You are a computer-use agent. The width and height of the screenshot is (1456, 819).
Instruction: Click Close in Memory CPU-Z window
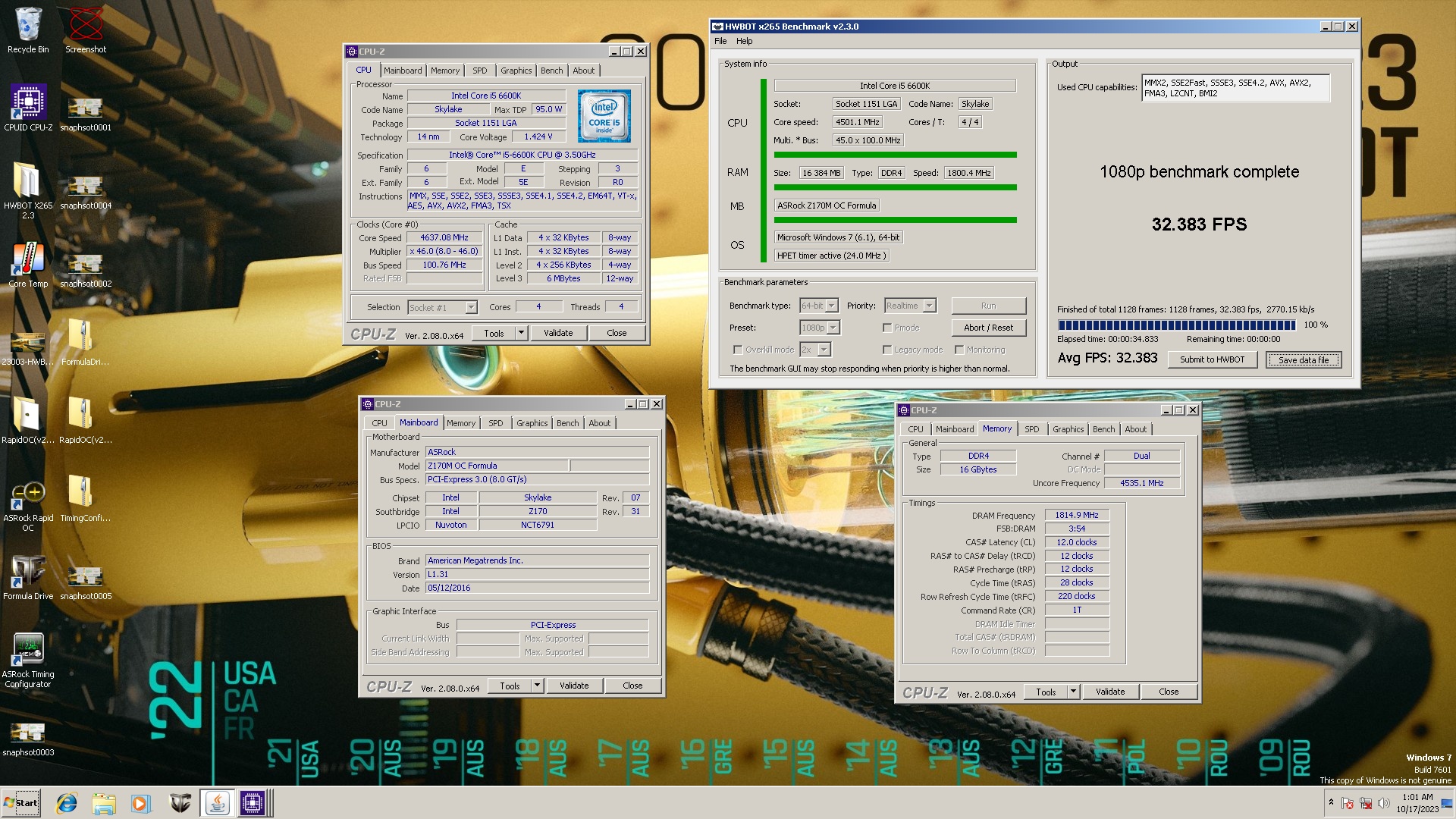click(1169, 692)
